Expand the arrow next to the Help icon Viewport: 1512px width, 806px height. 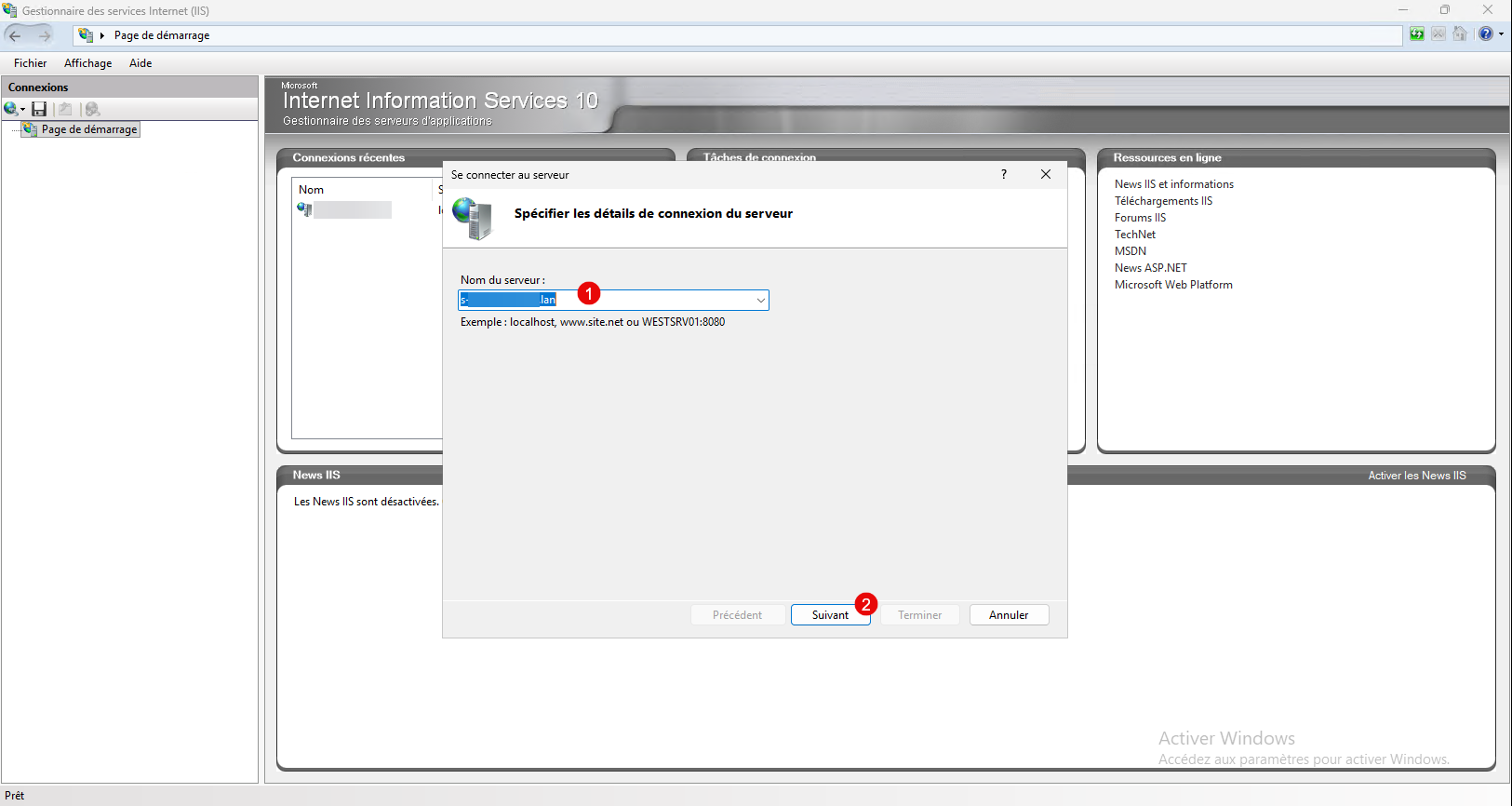point(1501,34)
